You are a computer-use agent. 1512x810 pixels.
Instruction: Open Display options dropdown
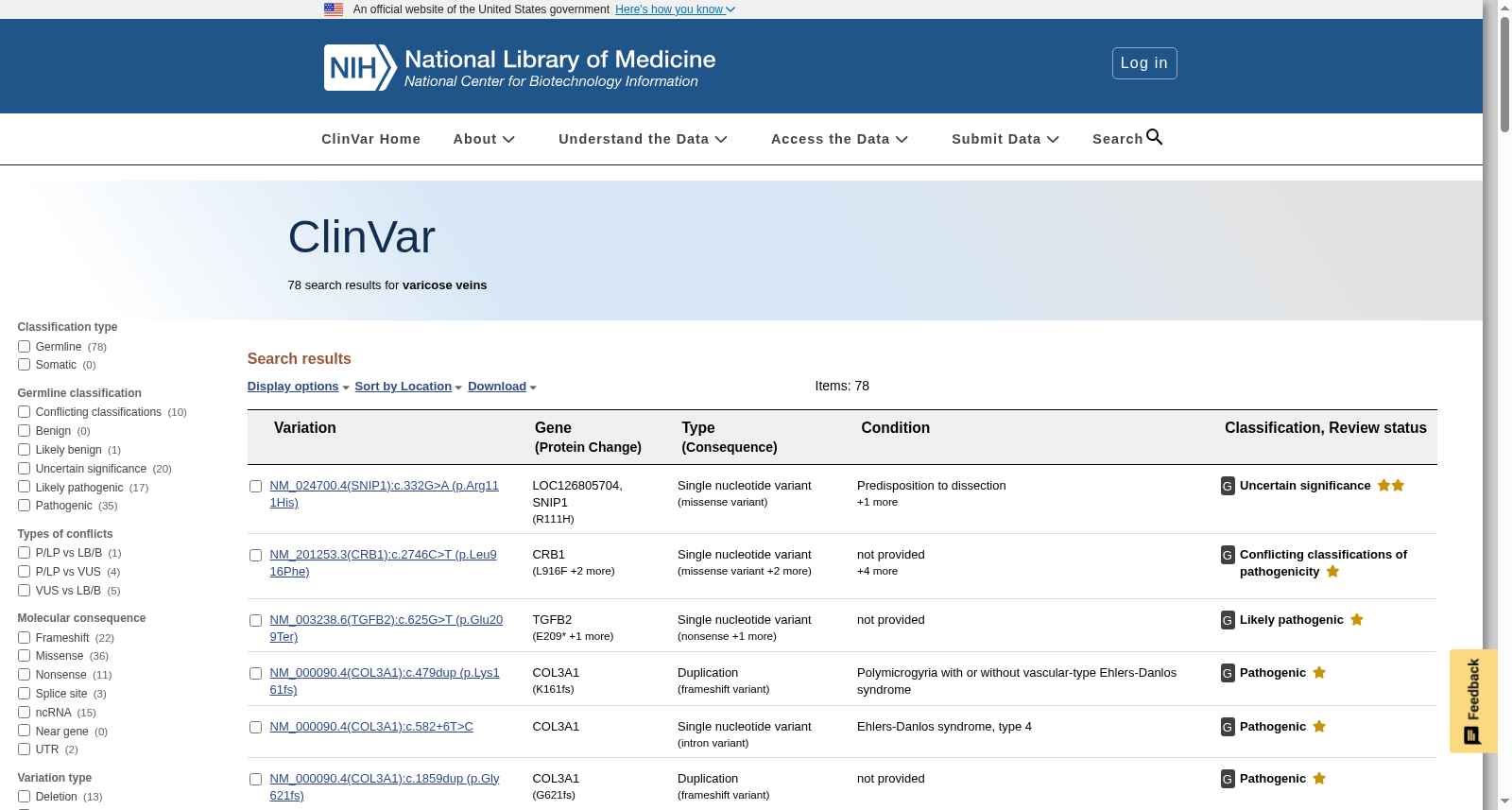[x=298, y=387]
